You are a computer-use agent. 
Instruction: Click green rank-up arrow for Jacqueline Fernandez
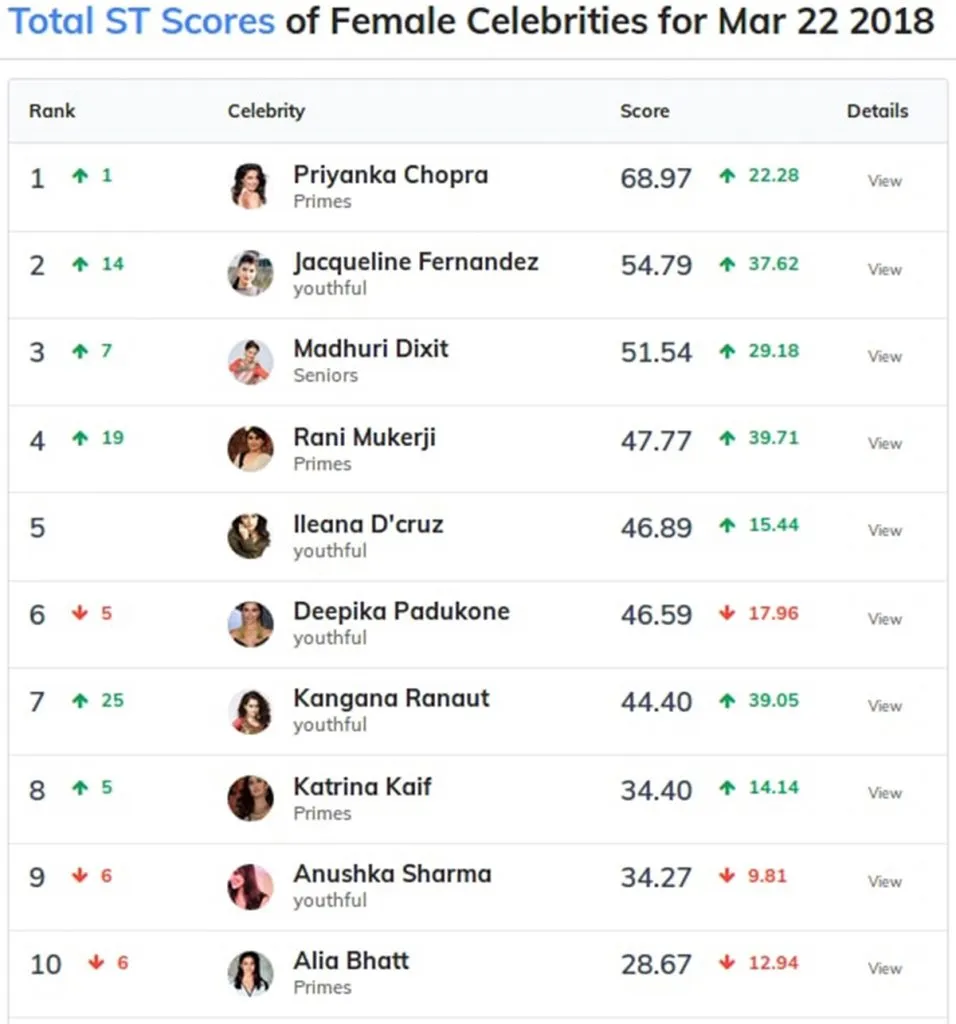point(80,264)
